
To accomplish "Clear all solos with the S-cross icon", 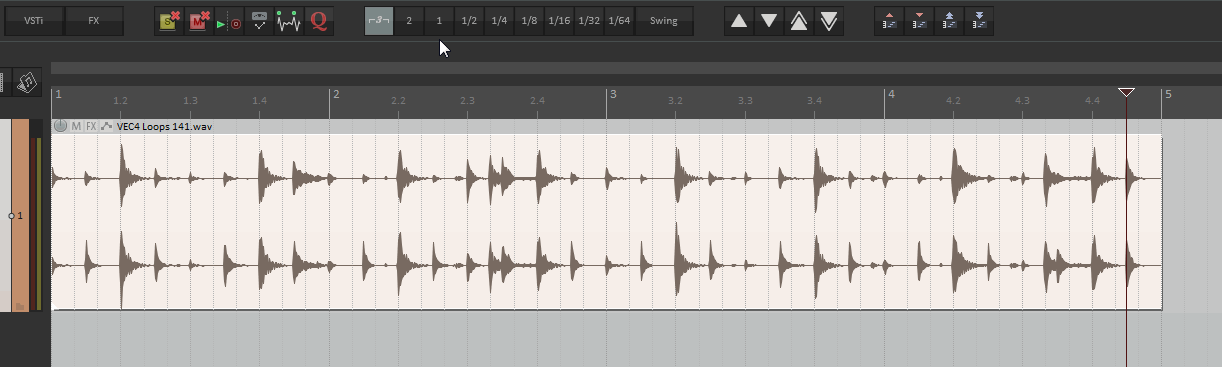I will [x=169, y=21].
